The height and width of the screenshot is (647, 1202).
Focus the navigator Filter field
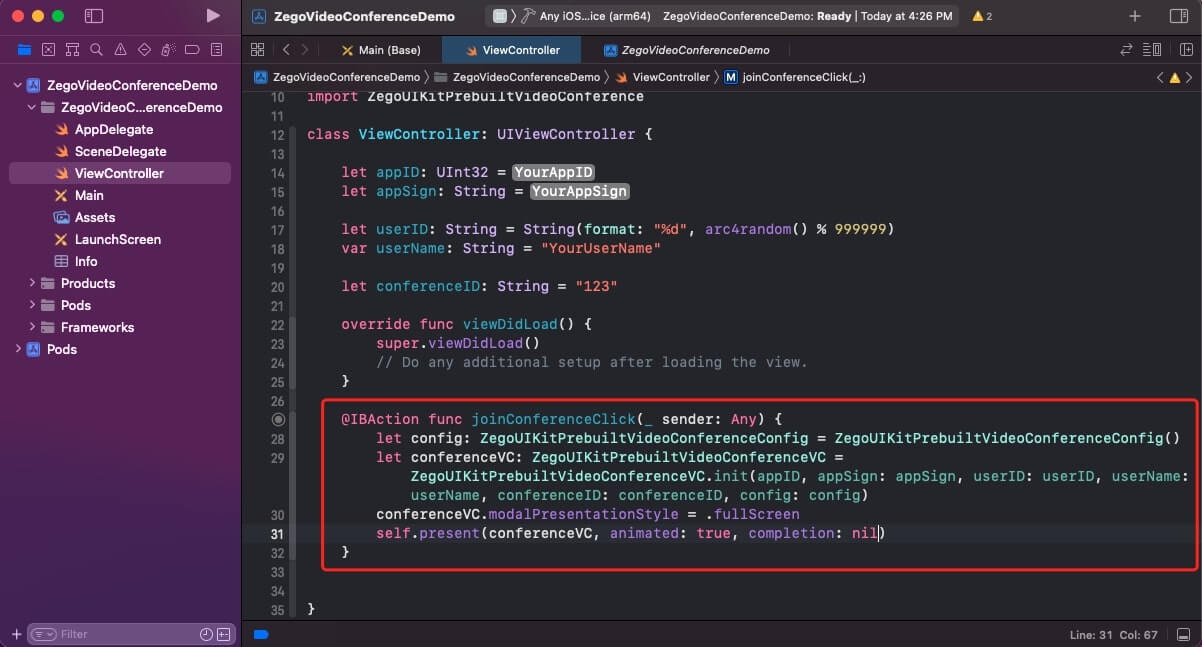coord(128,634)
